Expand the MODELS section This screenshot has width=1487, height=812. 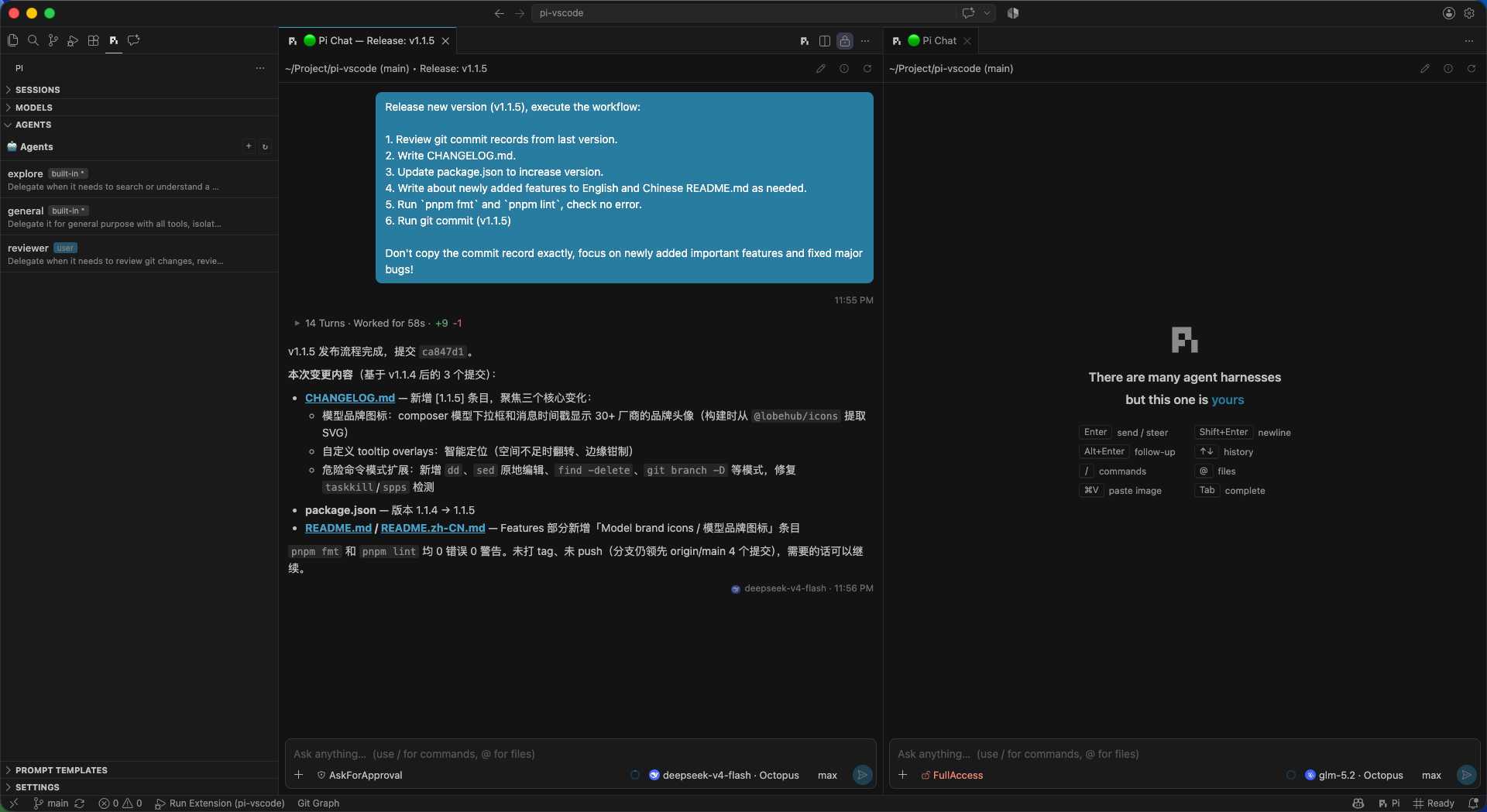(x=139, y=108)
